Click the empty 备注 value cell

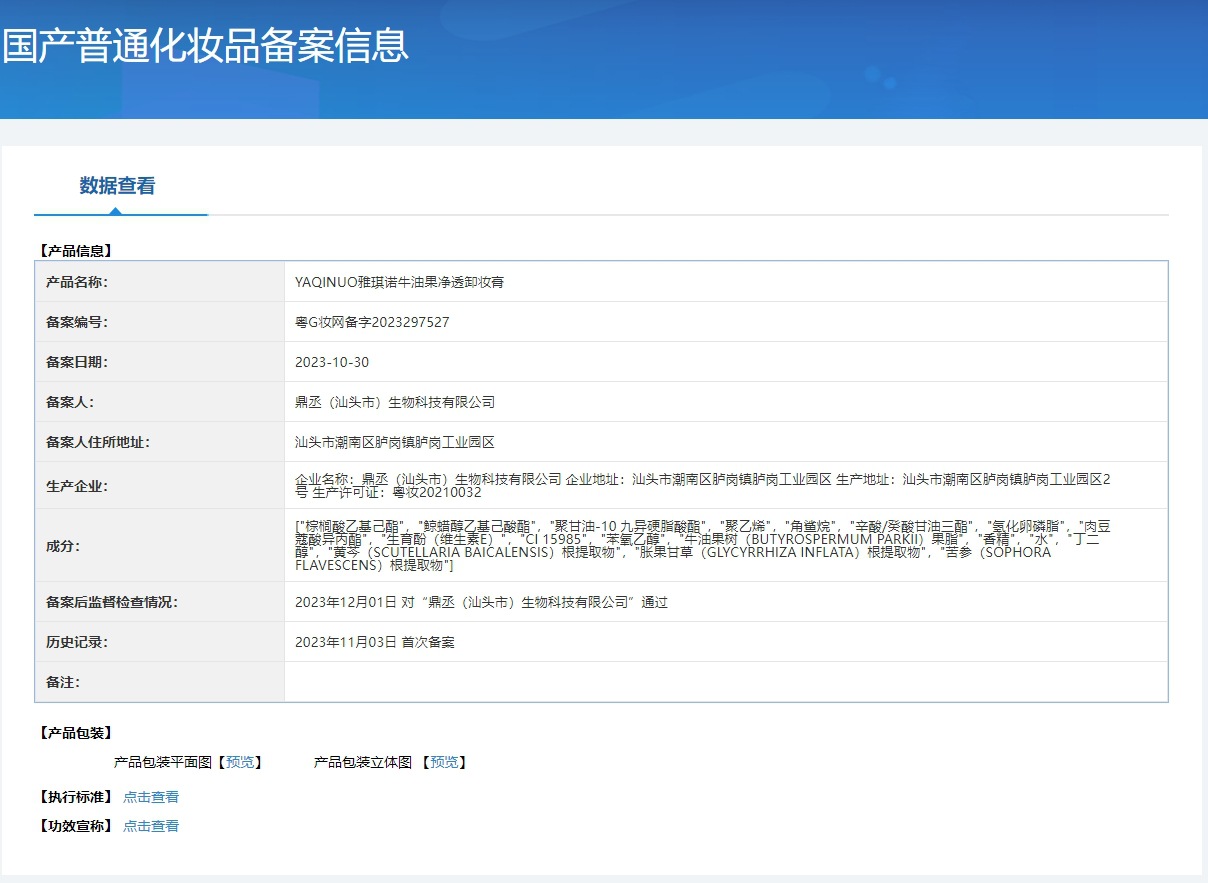[725, 682]
